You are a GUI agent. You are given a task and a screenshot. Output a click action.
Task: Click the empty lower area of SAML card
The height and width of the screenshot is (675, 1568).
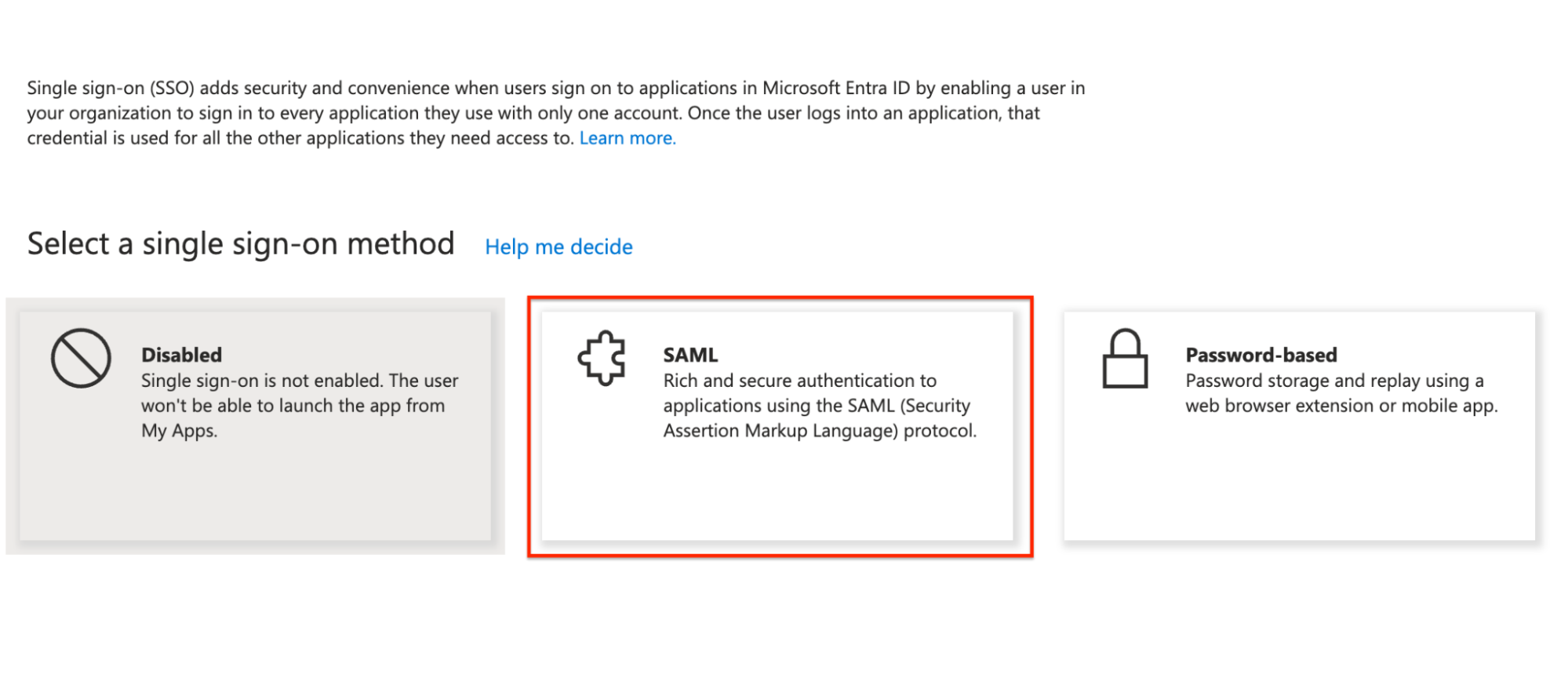click(x=777, y=494)
